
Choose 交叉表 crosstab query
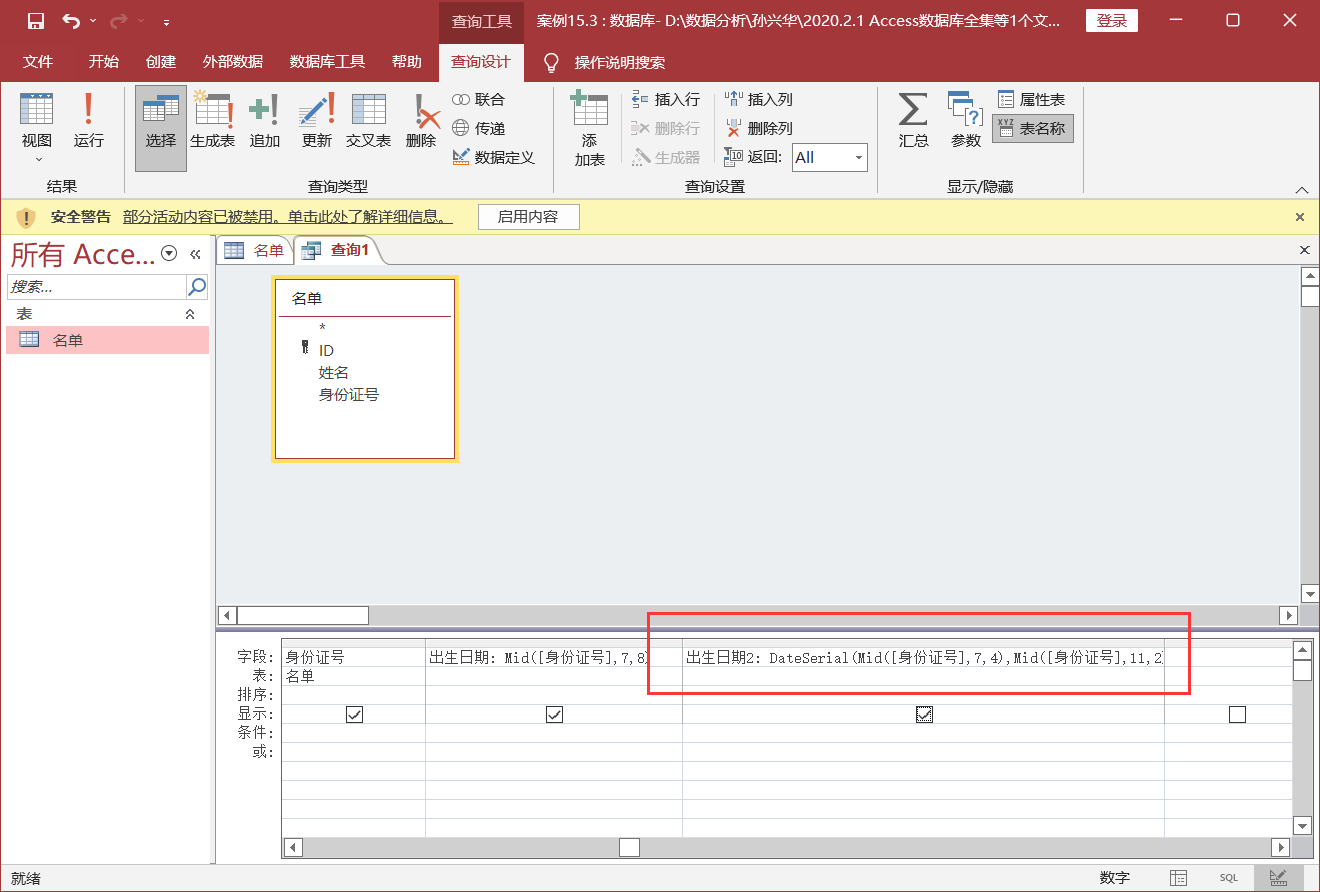368,122
